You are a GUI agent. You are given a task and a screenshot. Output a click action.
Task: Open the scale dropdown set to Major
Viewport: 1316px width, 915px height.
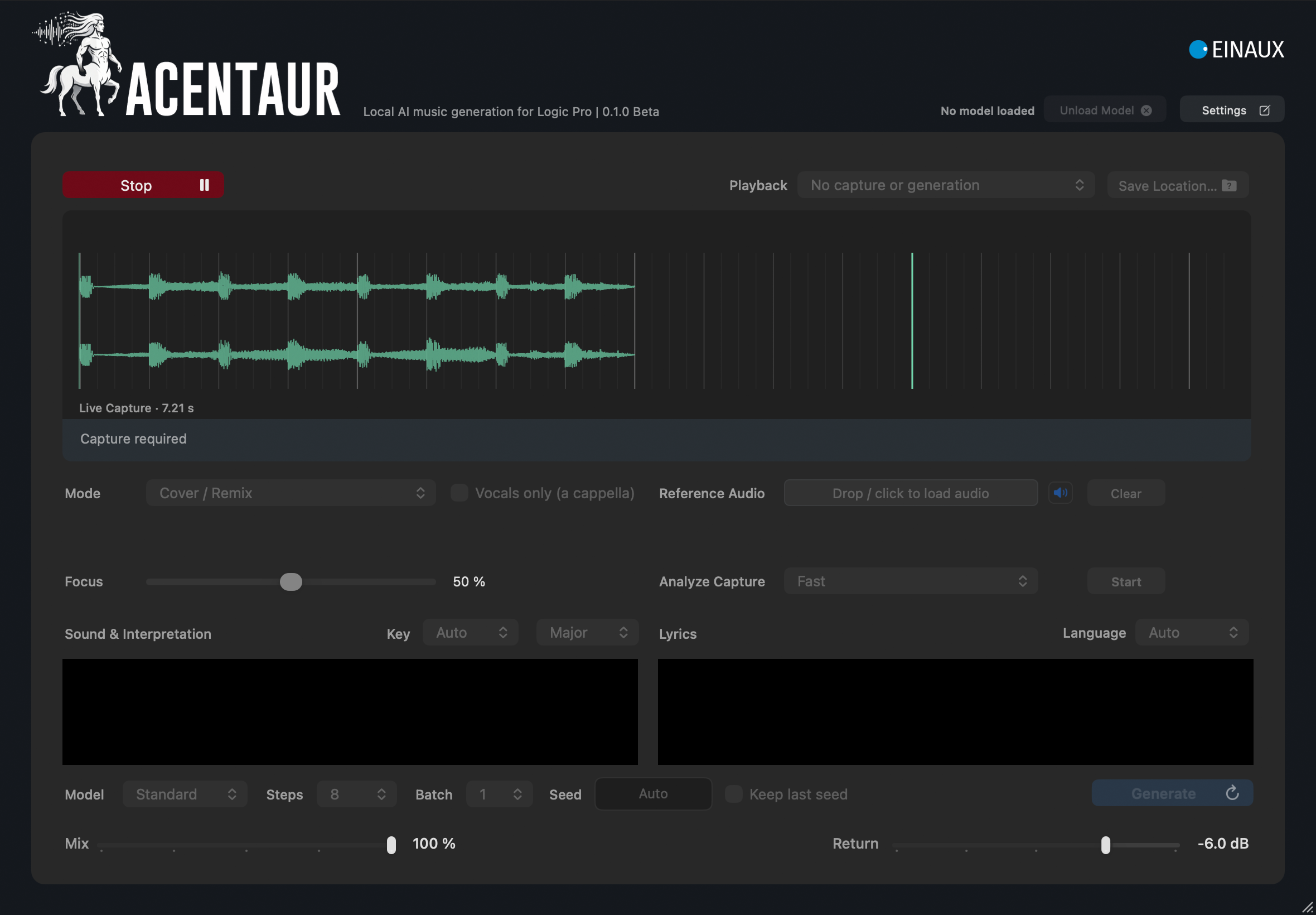(588, 633)
